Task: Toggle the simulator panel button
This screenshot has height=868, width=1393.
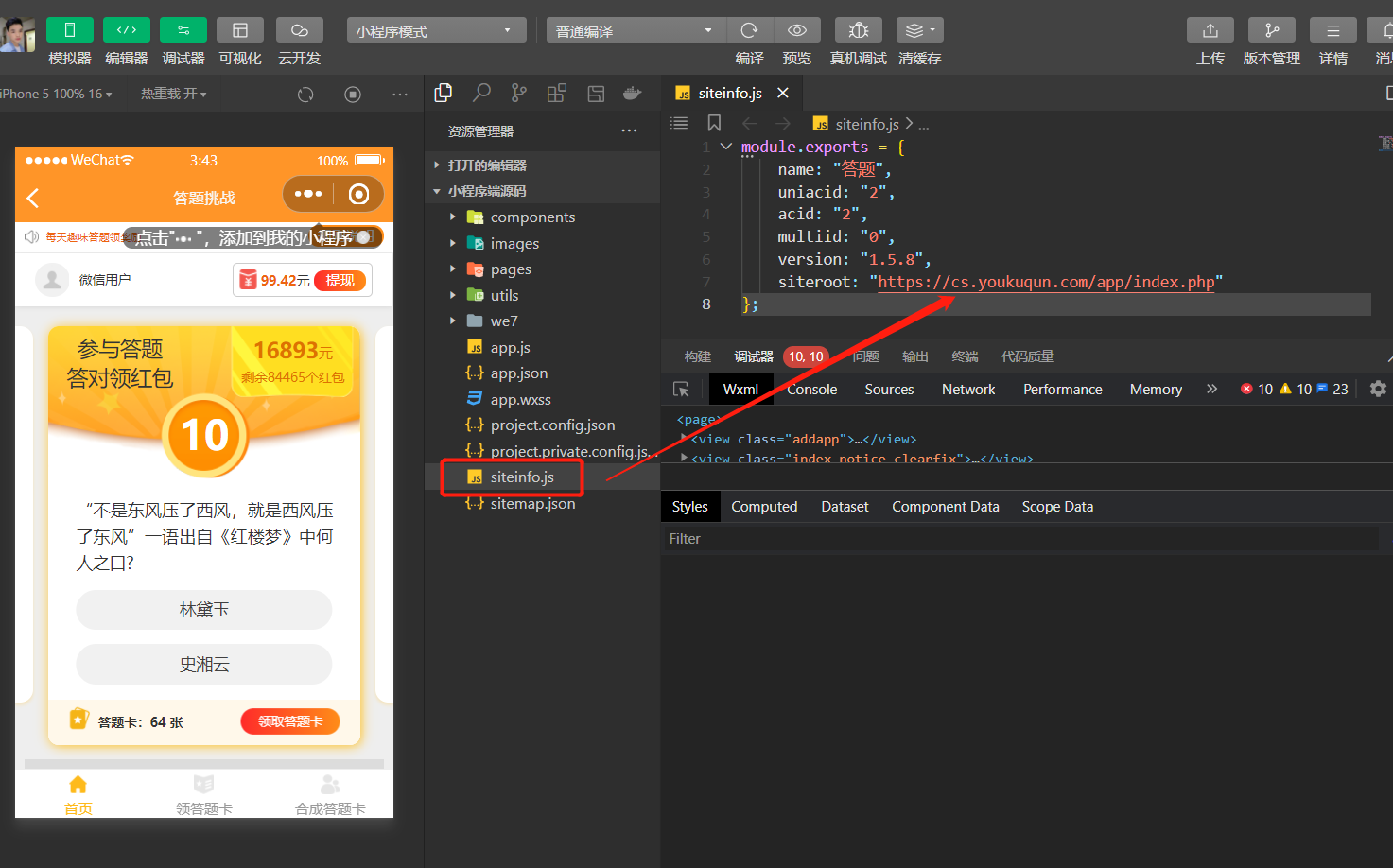Action: tap(70, 30)
